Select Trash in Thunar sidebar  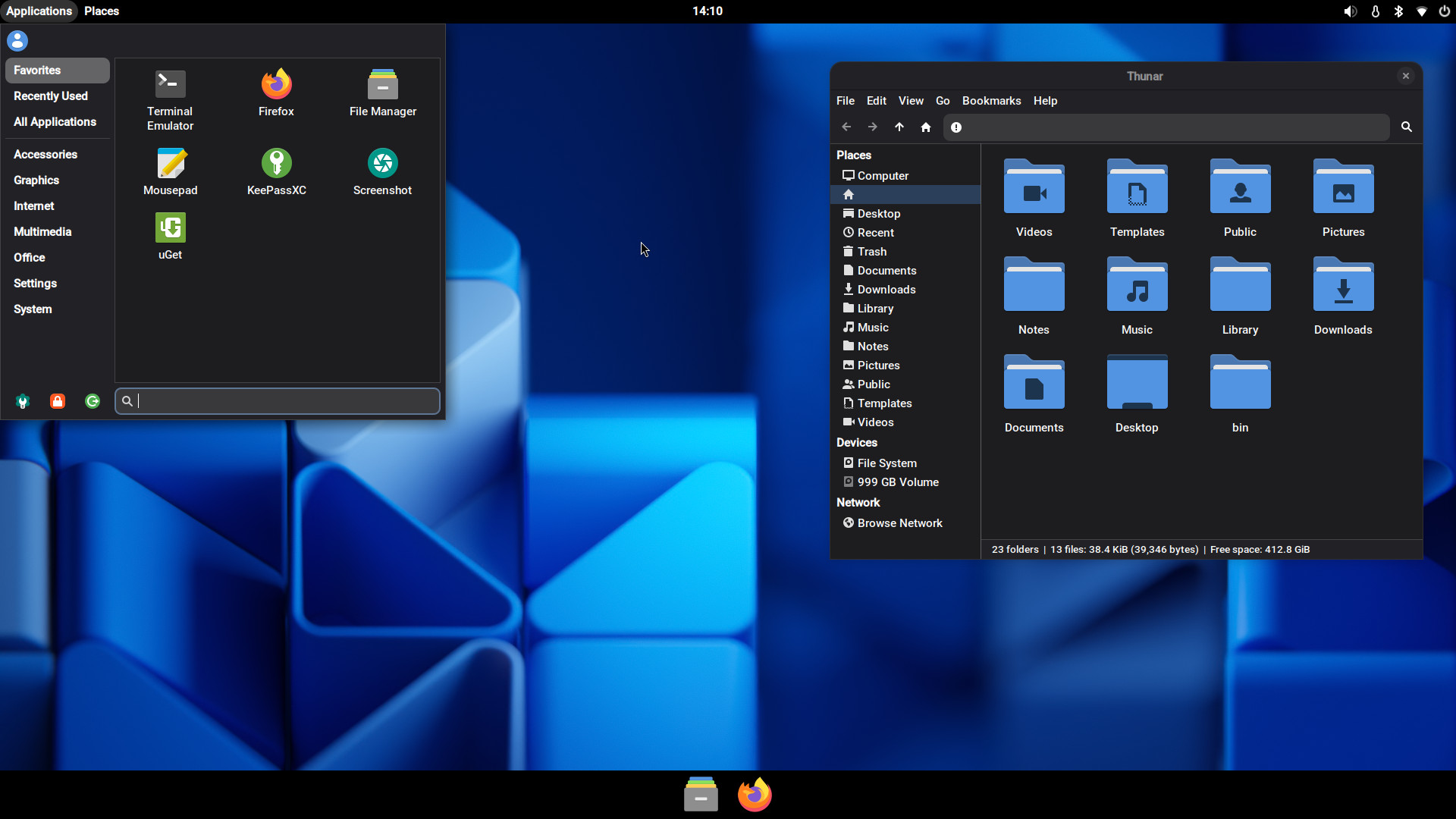tap(871, 252)
